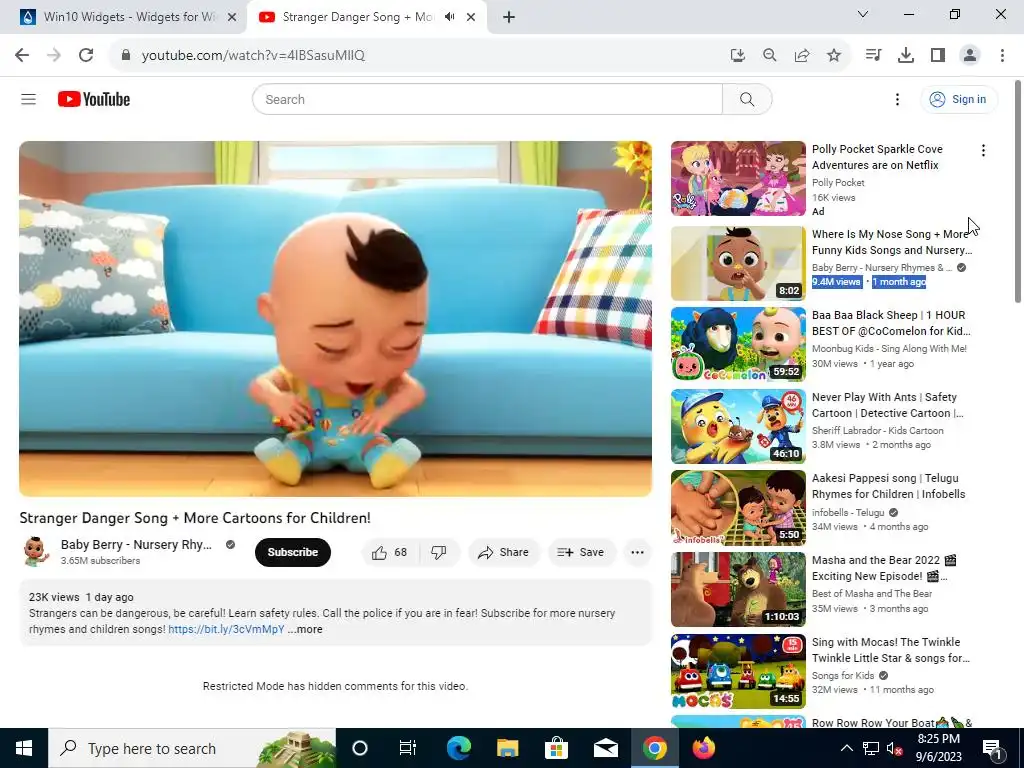Close the Win10 Widgets tab
The width and height of the screenshot is (1024, 768).
pyautogui.click(x=232, y=17)
